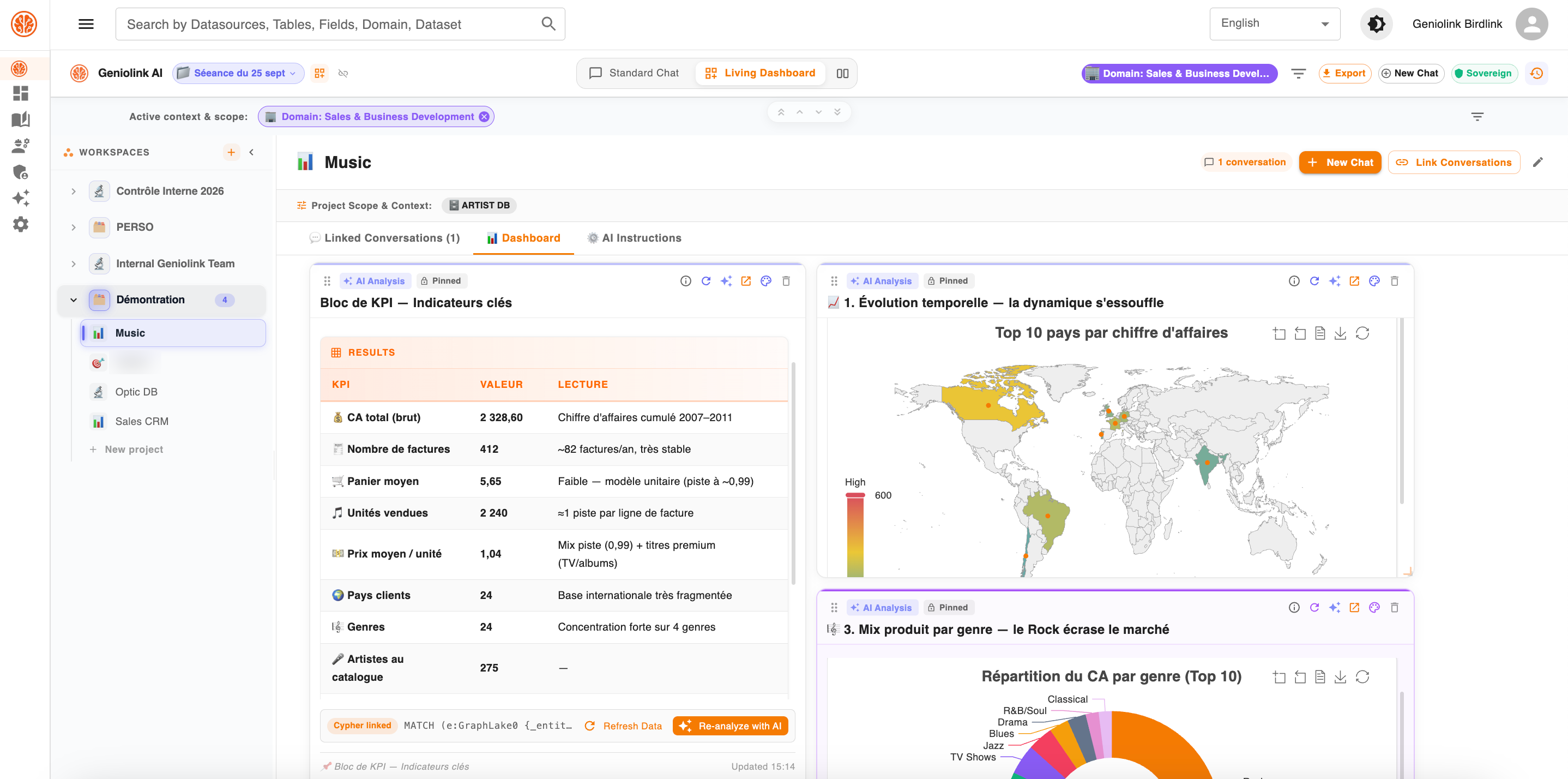Viewport: 1568px width, 779px height.
Task: Restore the Répartition du CA par genre chart
Action: (x=1362, y=676)
